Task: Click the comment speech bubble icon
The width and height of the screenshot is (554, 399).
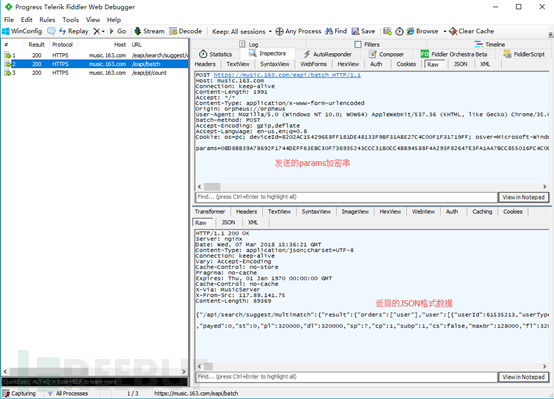Action: click(x=51, y=31)
